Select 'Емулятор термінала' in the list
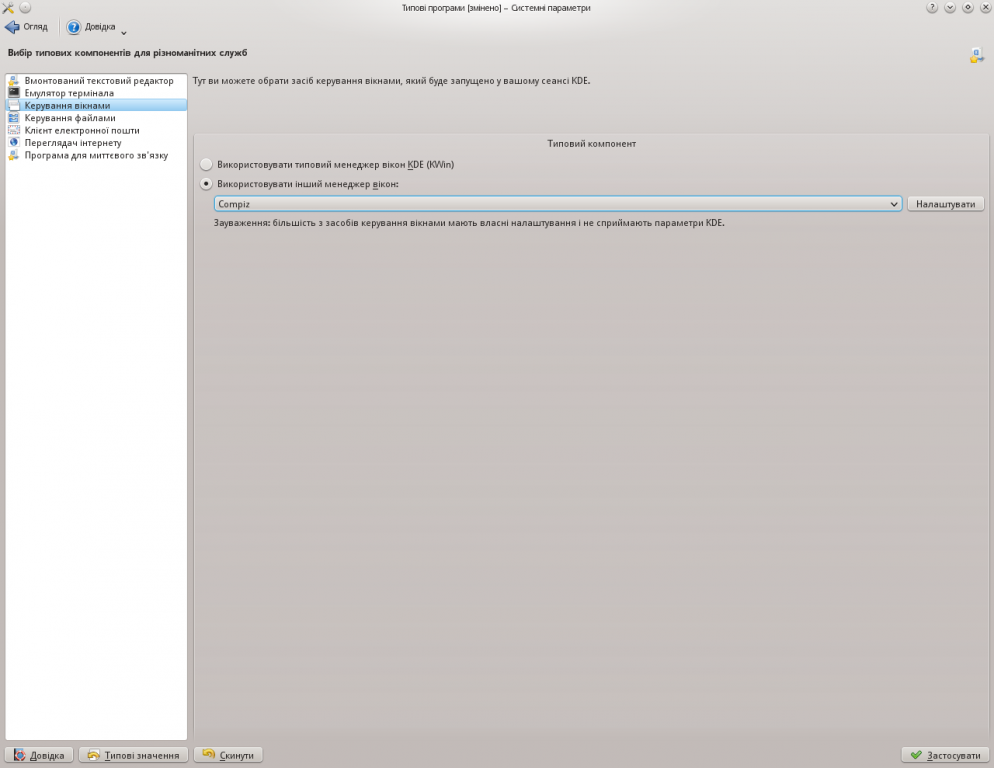Image resolution: width=994 pixels, height=768 pixels. point(96,93)
